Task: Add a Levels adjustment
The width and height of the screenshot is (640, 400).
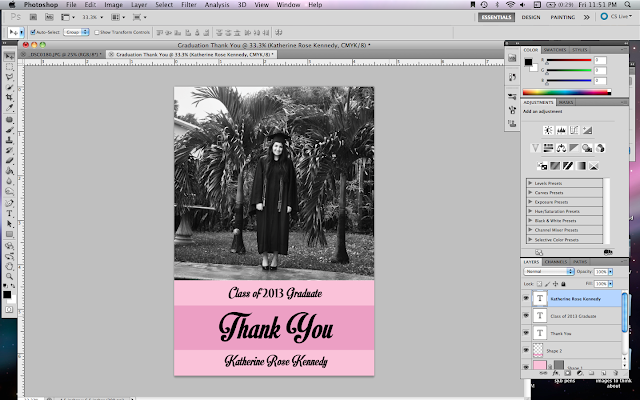Action: (561, 130)
